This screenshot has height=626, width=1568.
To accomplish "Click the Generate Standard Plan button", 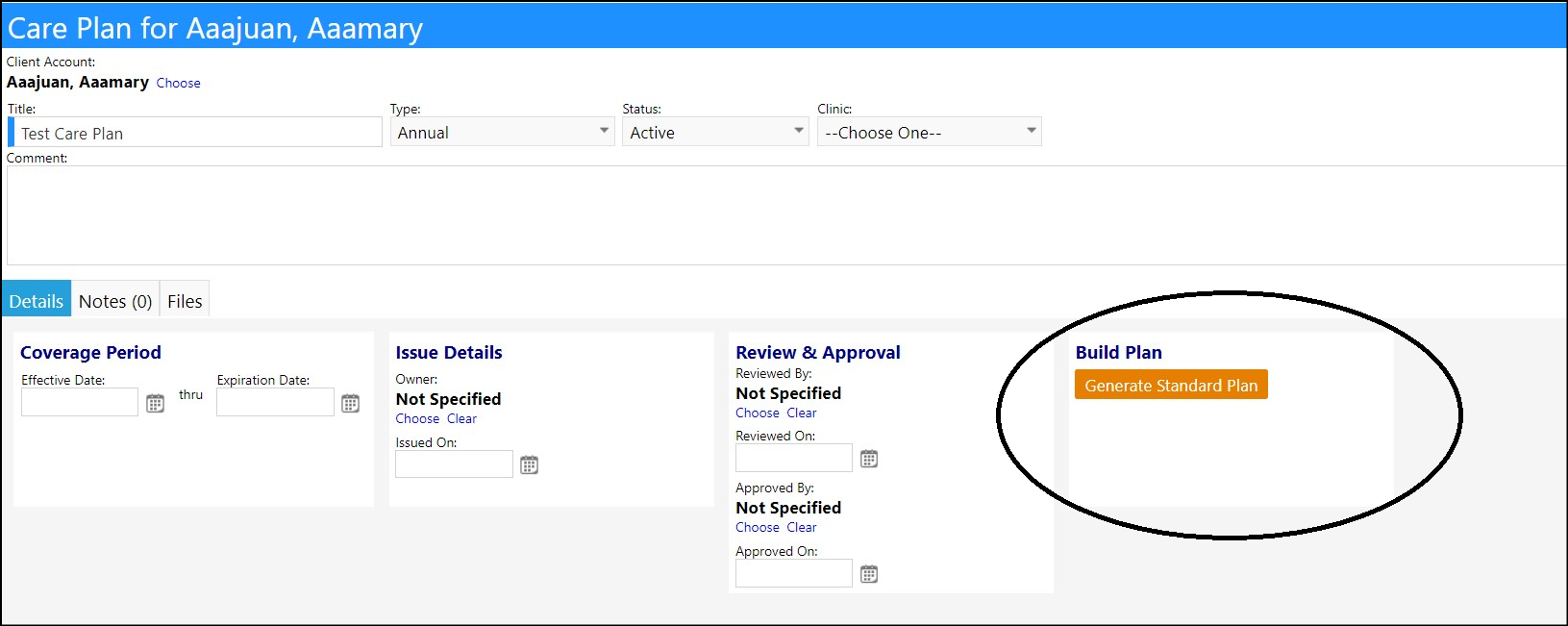I will 1171,385.
